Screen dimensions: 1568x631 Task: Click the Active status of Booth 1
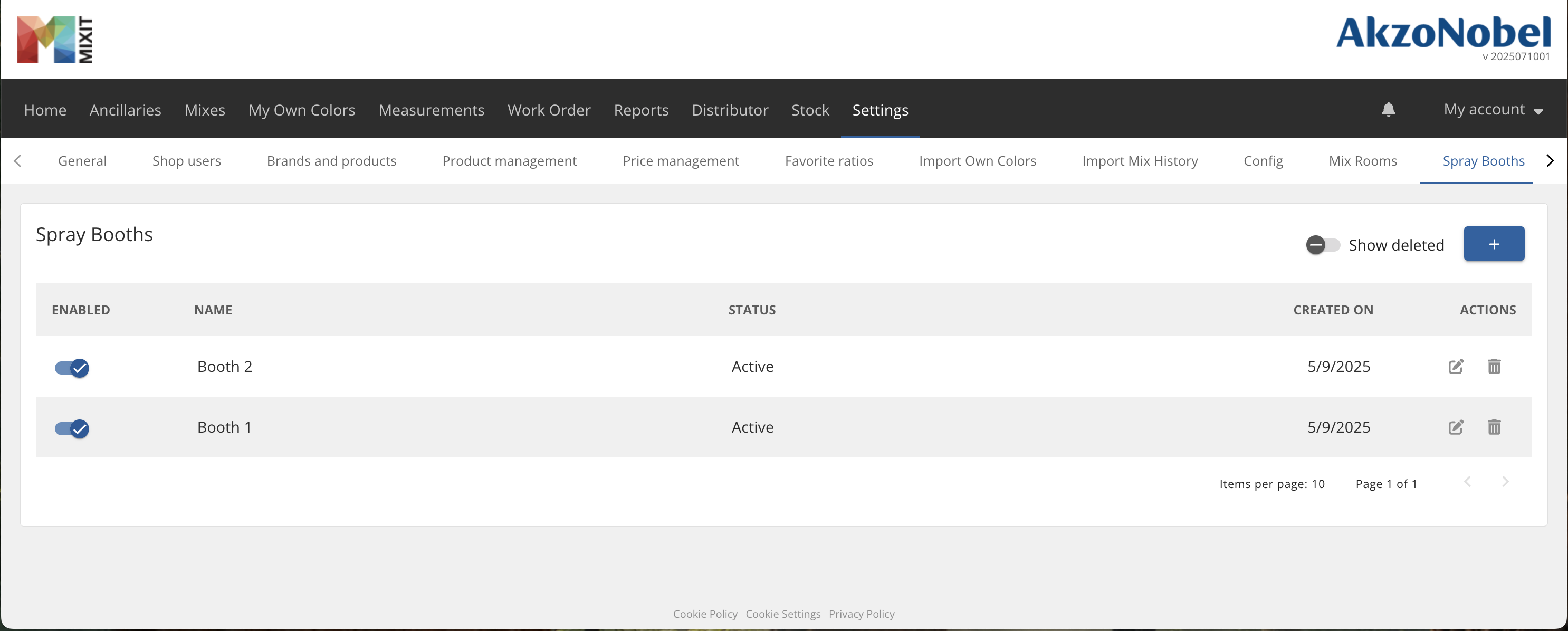[x=752, y=427]
